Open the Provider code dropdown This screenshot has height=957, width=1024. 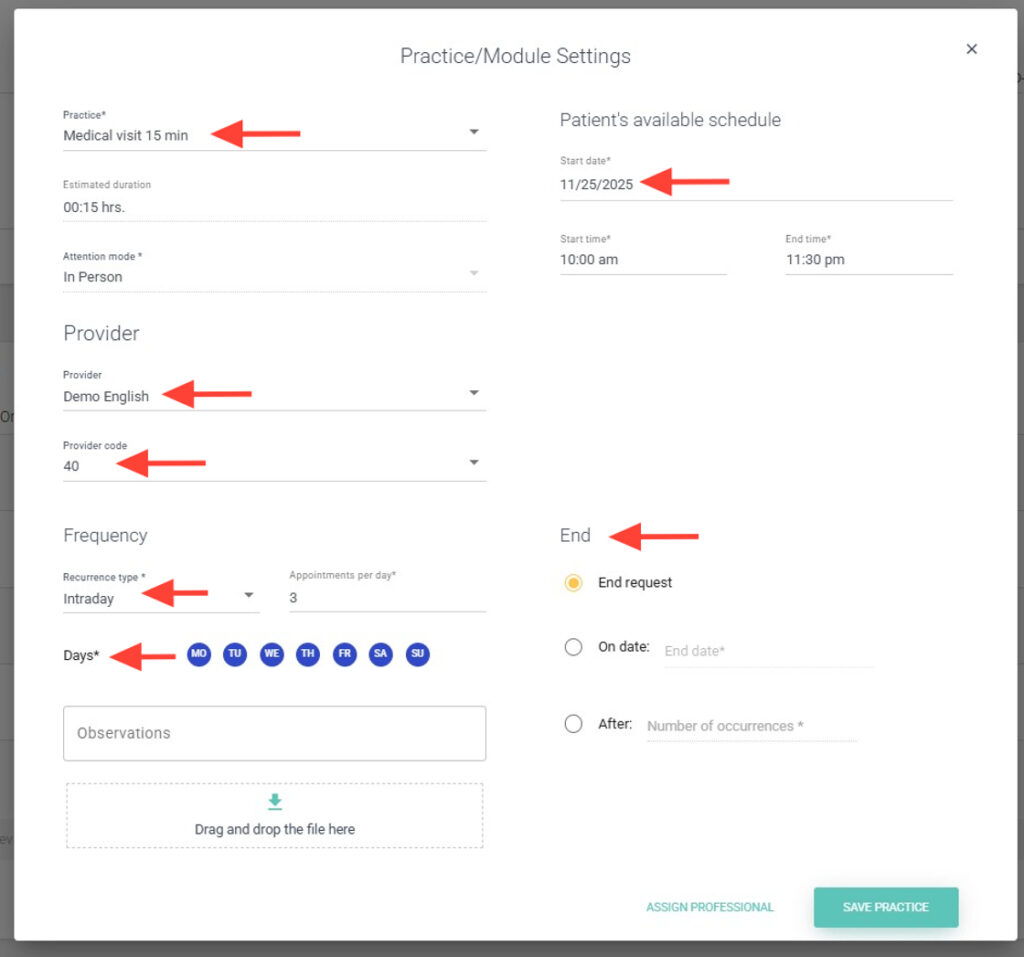tap(474, 463)
